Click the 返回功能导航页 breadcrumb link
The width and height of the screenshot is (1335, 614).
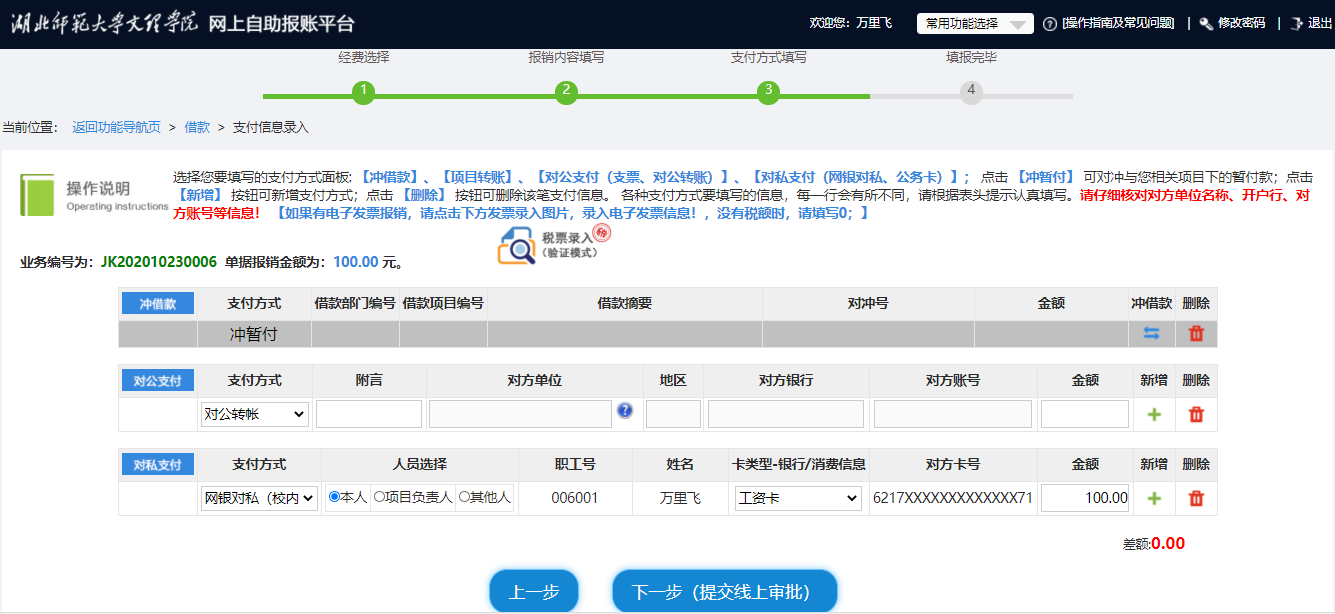click(x=116, y=127)
